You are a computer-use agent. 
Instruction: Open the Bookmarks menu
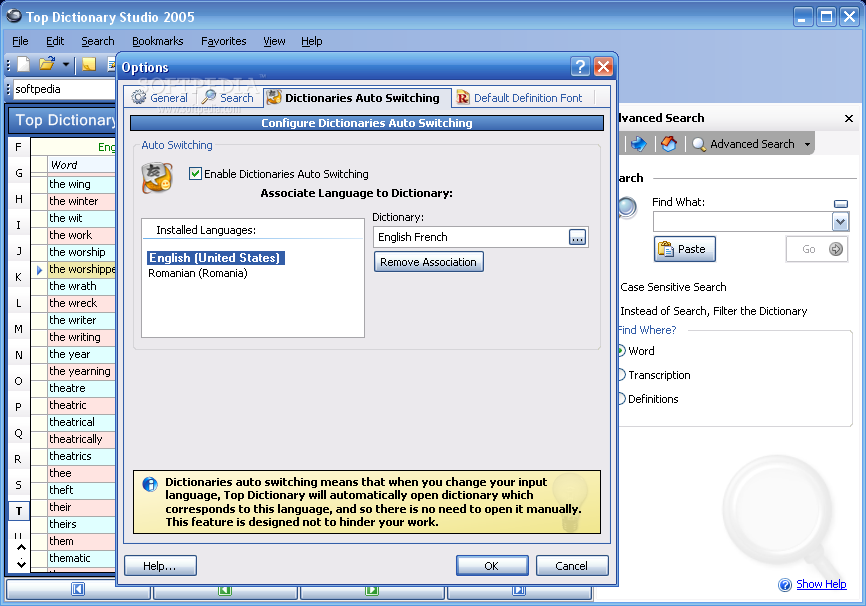(x=157, y=41)
